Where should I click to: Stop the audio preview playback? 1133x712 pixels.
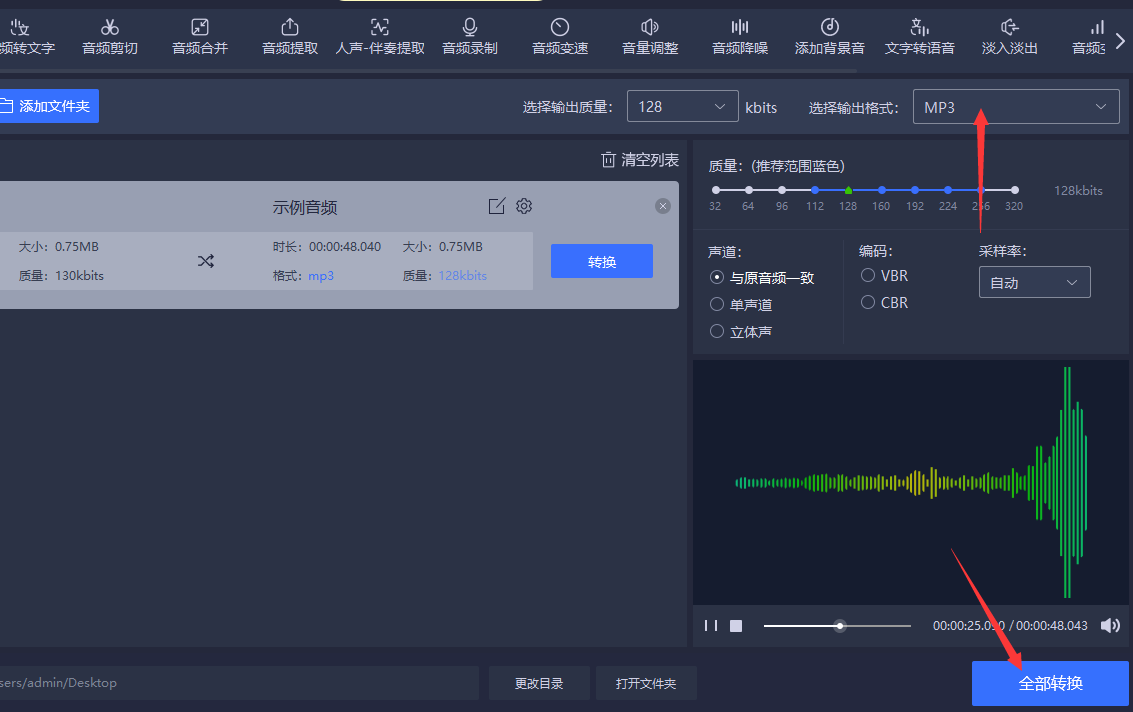point(736,625)
